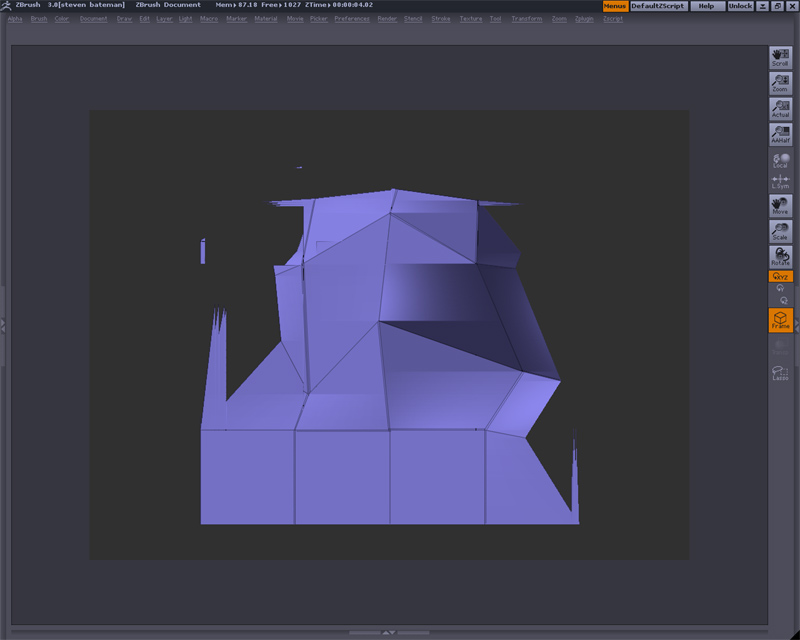
Task: Click the Help button
Action: click(x=706, y=5)
